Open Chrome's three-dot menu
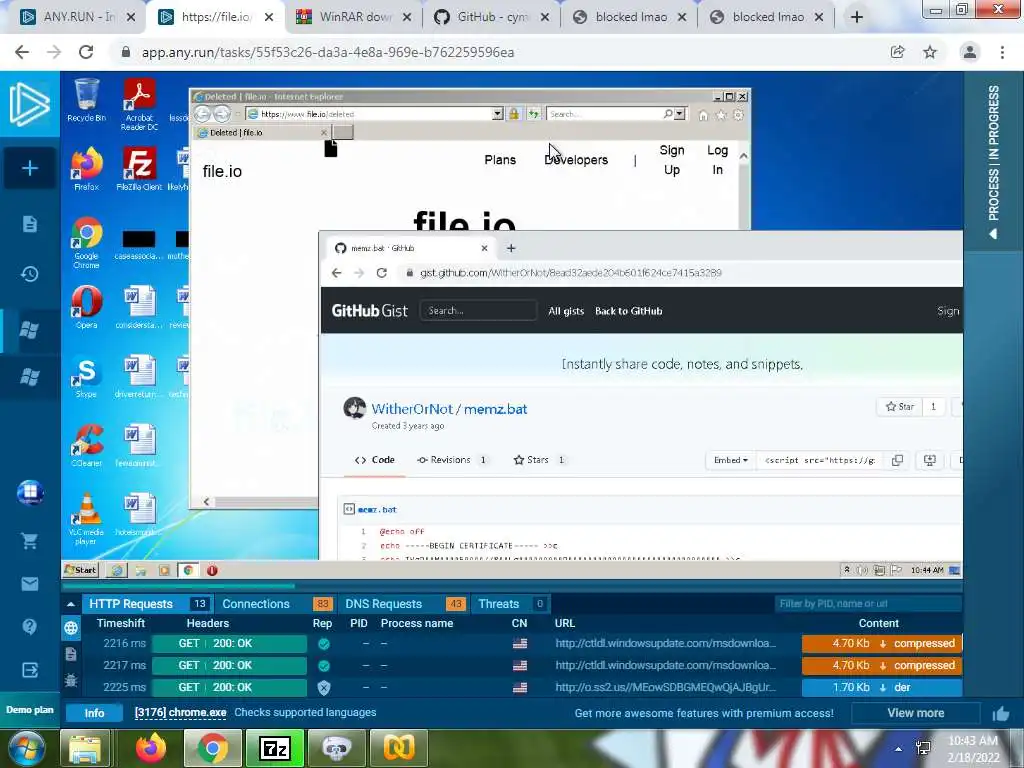This screenshot has height=768, width=1024. tap(1002, 52)
